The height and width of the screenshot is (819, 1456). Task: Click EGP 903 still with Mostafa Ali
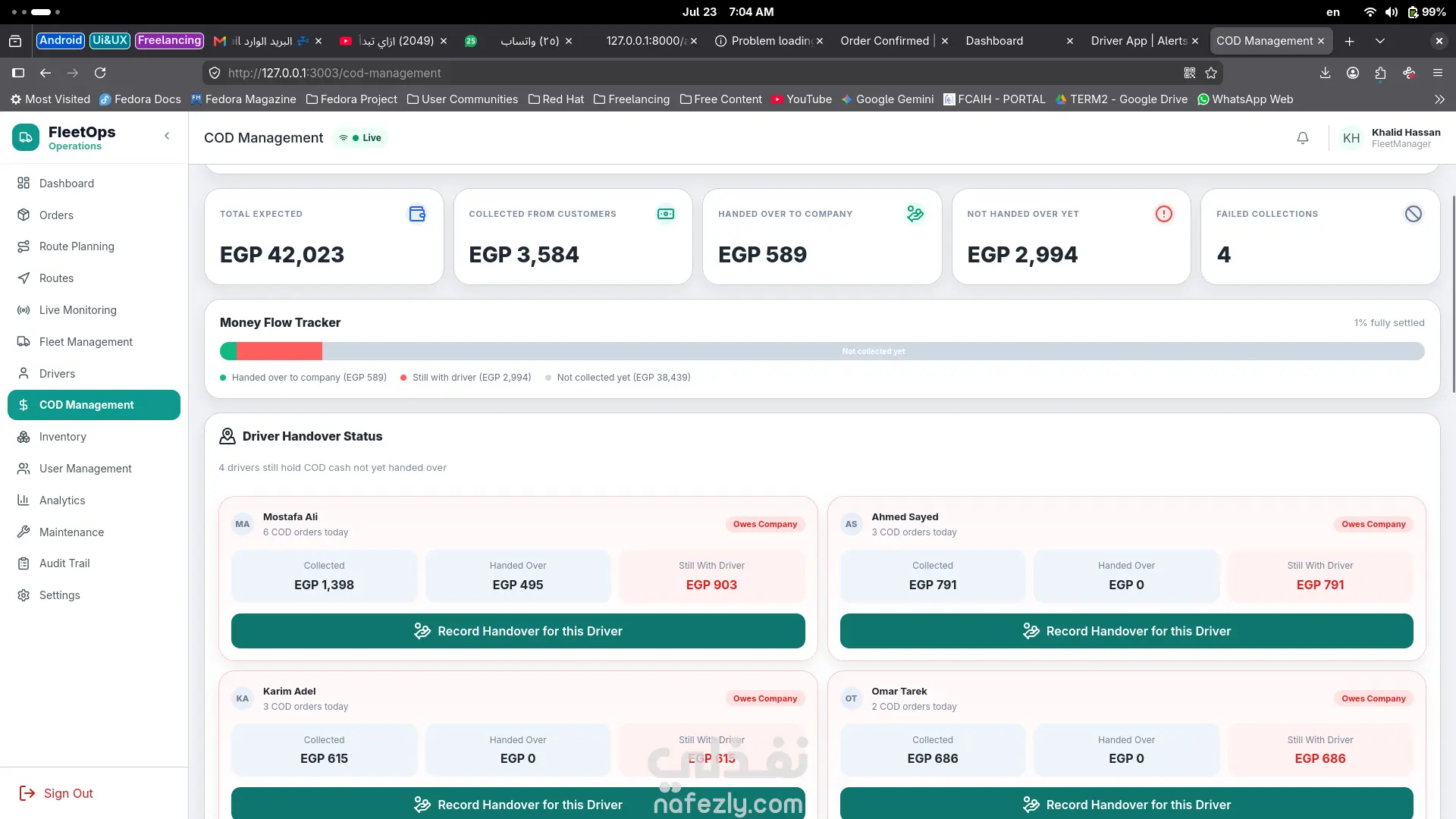coord(711,585)
